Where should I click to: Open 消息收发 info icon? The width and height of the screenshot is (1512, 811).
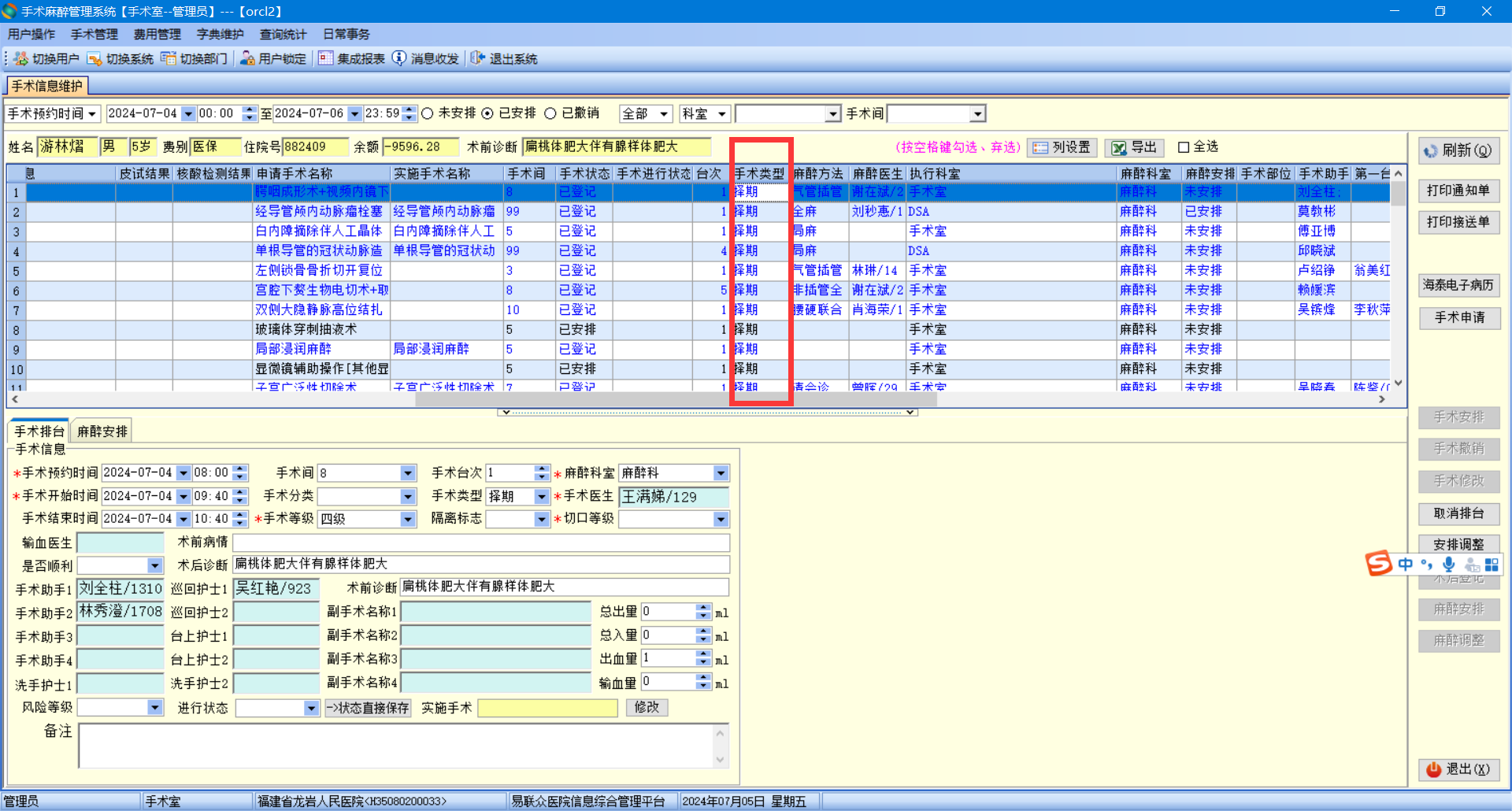point(399,59)
